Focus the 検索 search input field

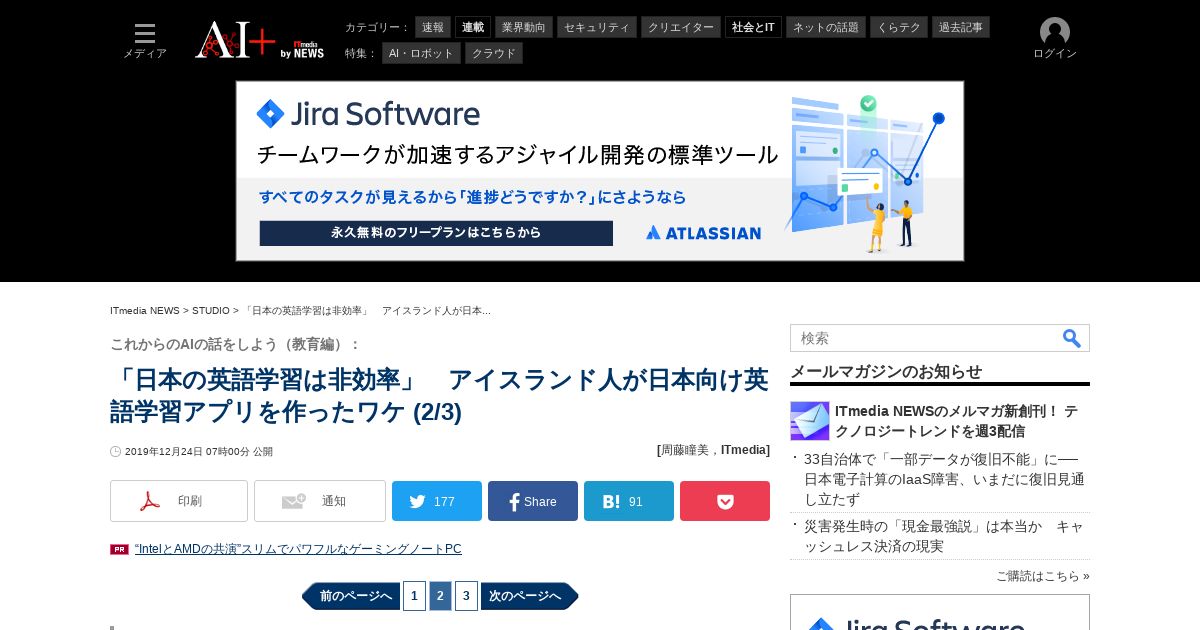pyautogui.click(x=925, y=338)
